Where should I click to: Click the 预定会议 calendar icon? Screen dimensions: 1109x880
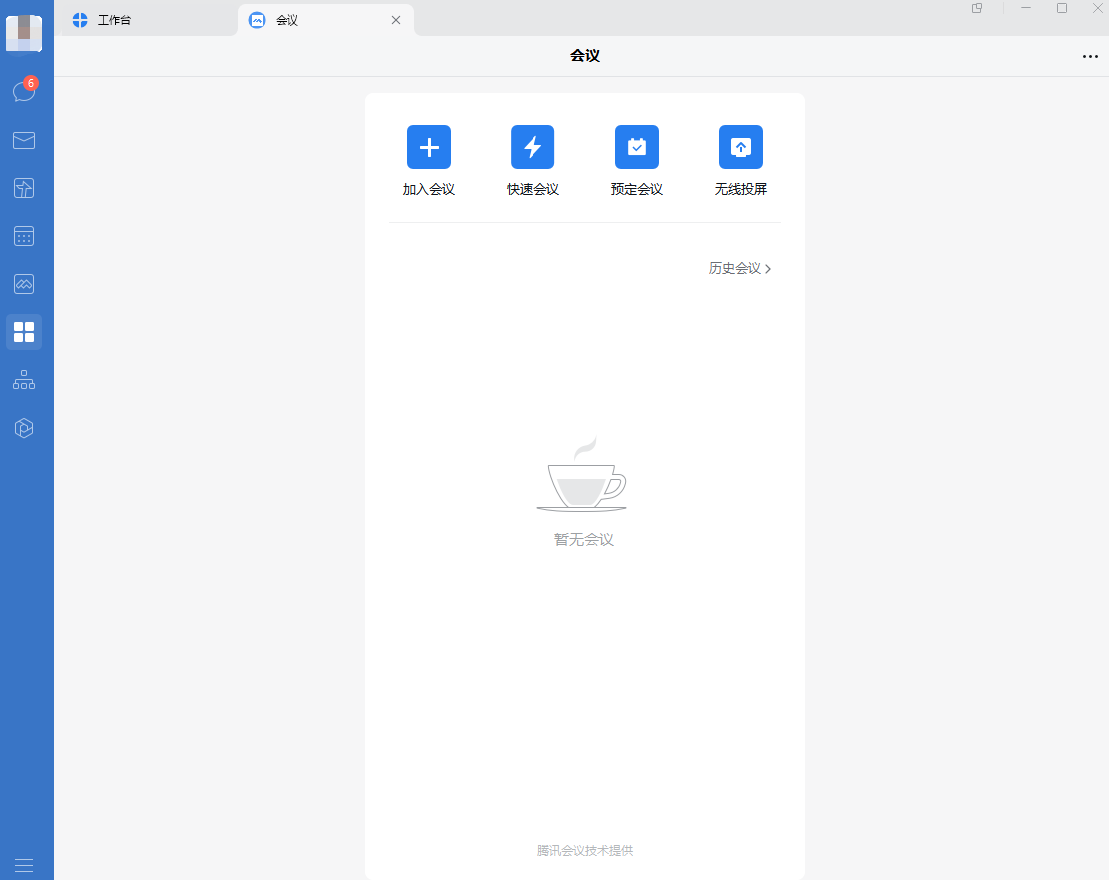(x=637, y=147)
